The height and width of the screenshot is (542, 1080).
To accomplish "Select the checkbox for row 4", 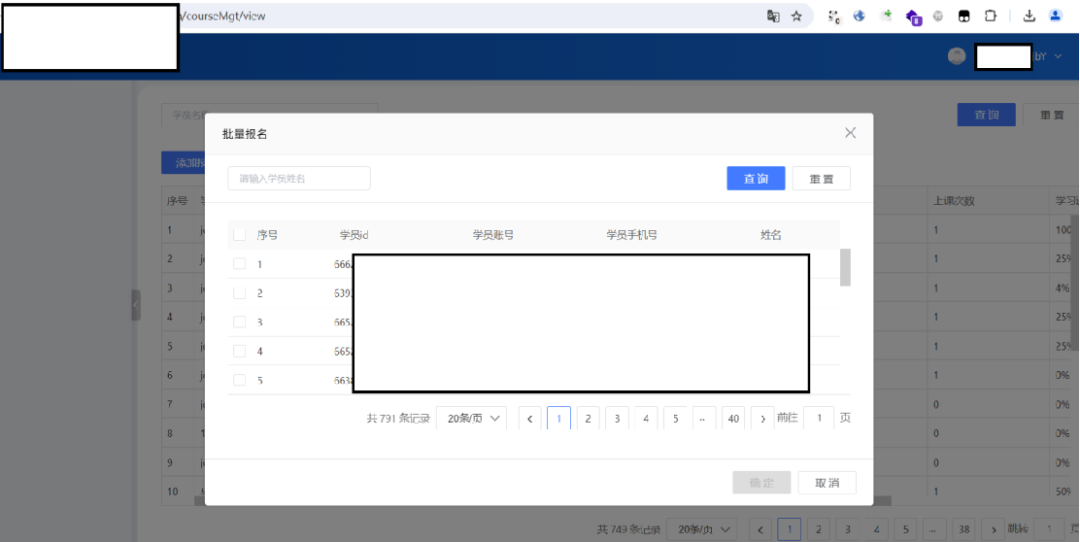I will pos(239,351).
